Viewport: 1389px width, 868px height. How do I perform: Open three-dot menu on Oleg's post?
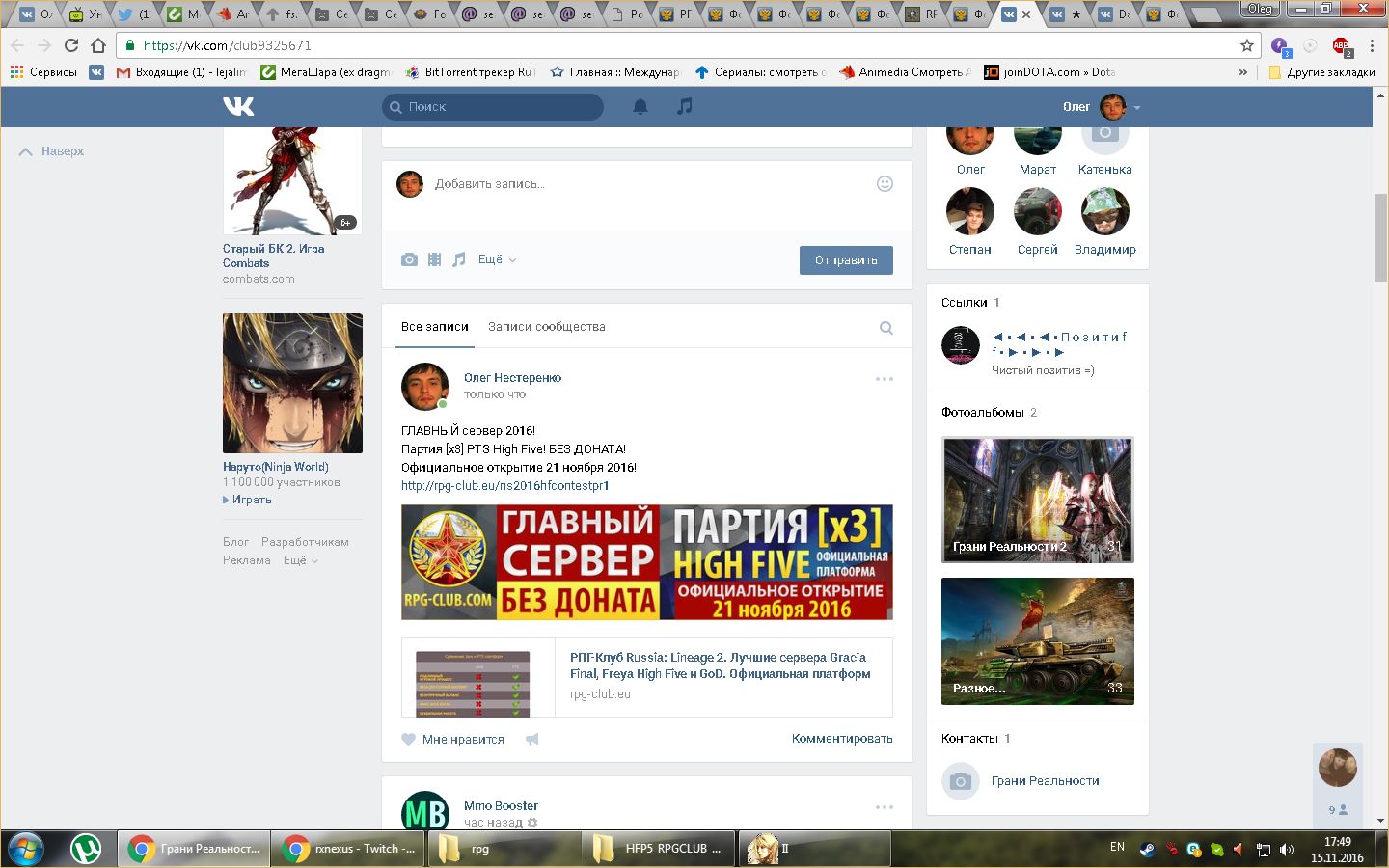[x=884, y=379]
